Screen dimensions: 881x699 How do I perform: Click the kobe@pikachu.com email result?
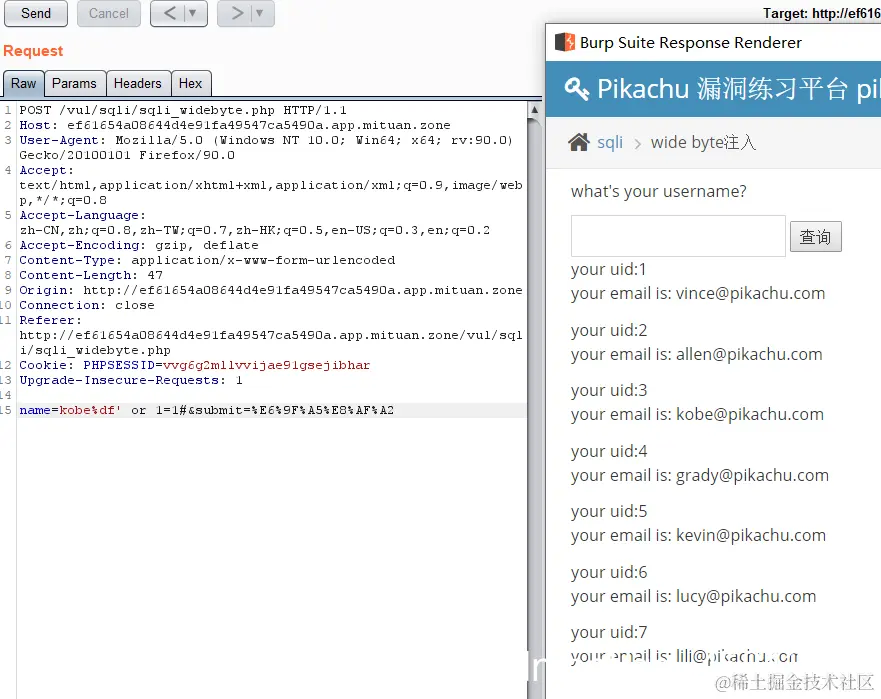750,415
